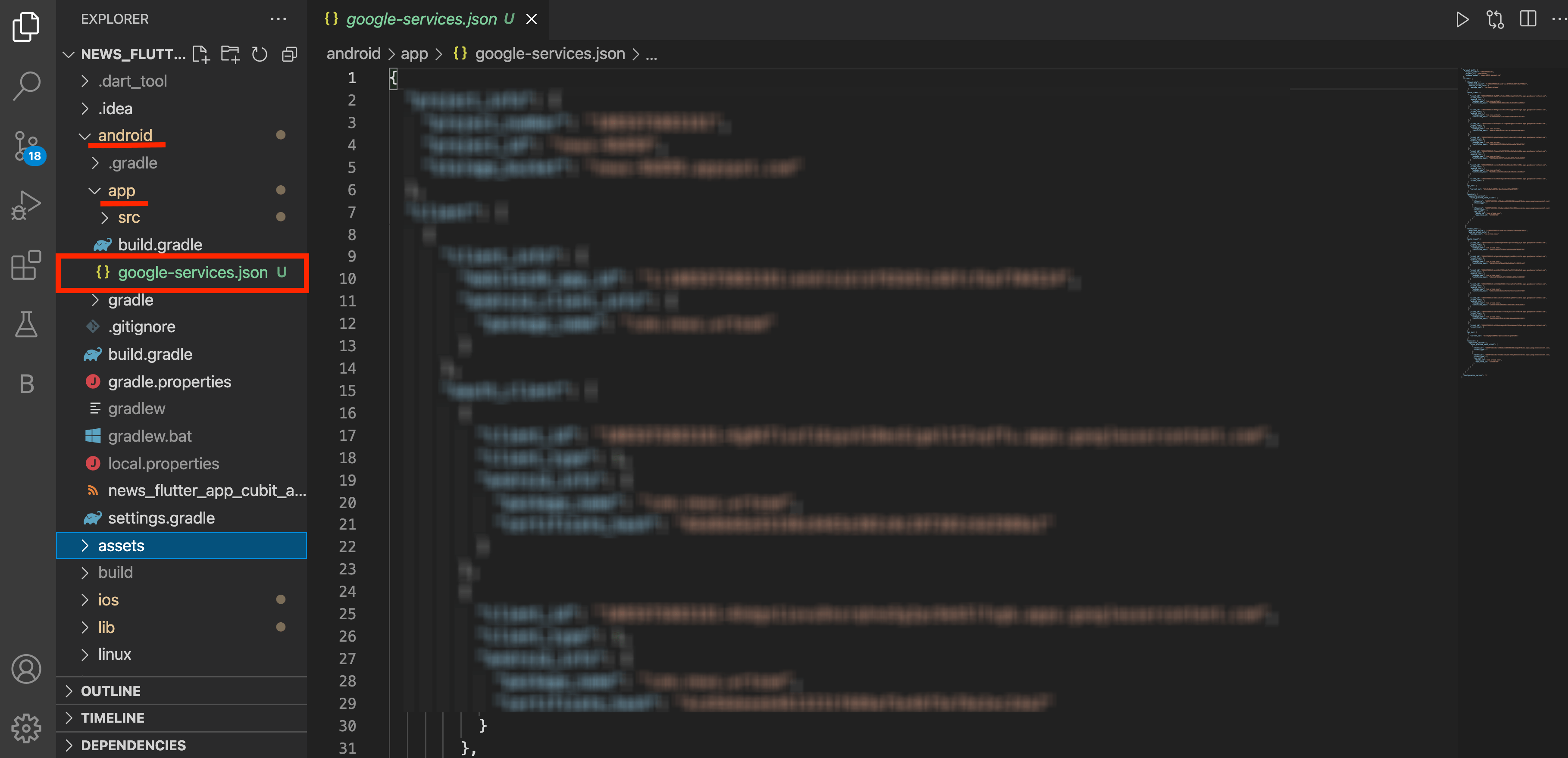This screenshot has height=758, width=1568.
Task: Click New File icon in explorer header
Action: pyautogui.click(x=201, y=54)
